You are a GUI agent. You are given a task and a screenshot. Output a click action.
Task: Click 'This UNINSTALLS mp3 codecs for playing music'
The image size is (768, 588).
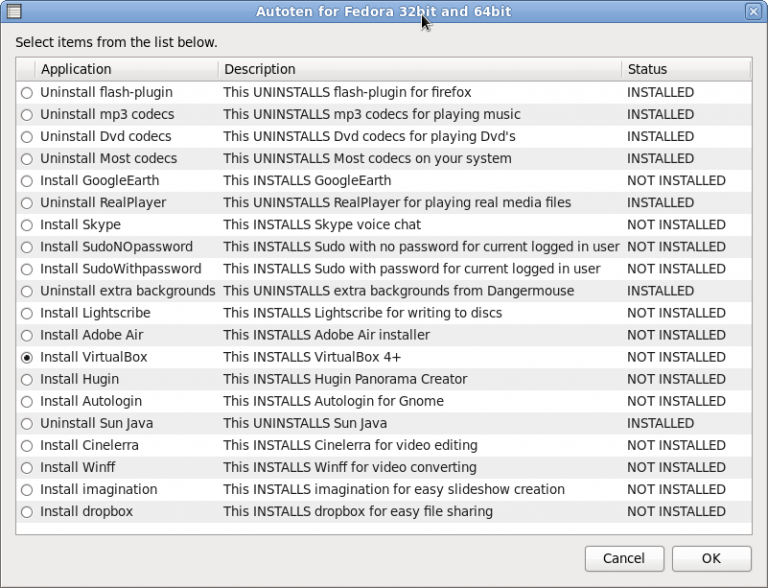(372, 115)
